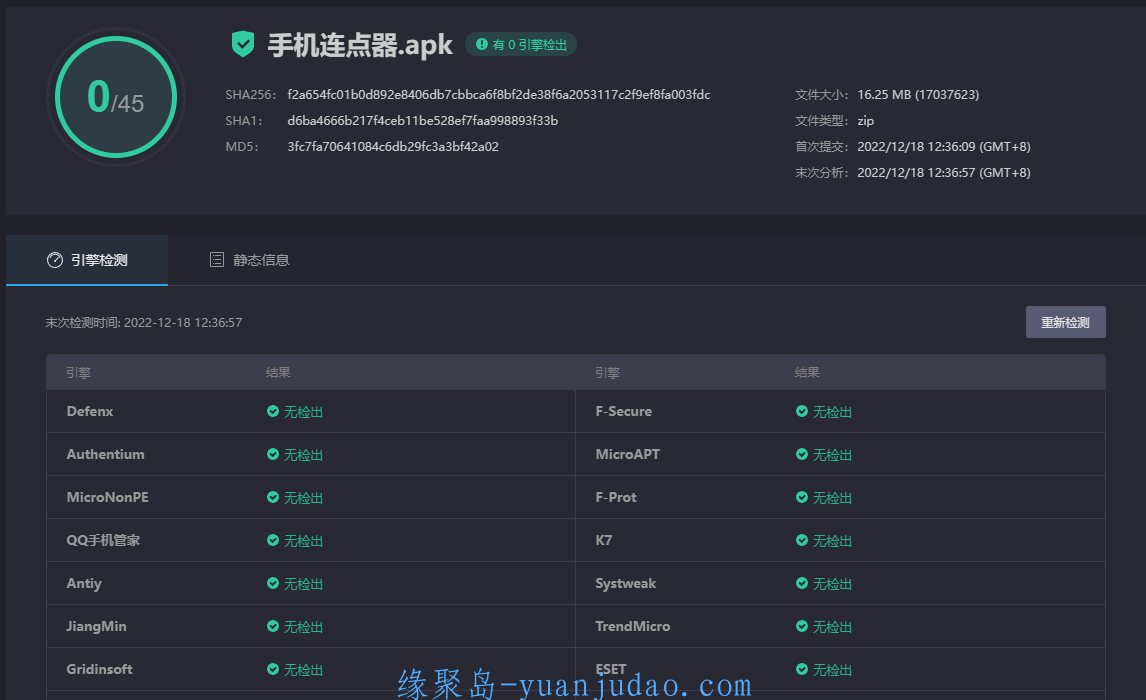Viewport: 1146px width, 700px height.
Task: Click the green check icon in K7 row
Action: click(802, 541)
